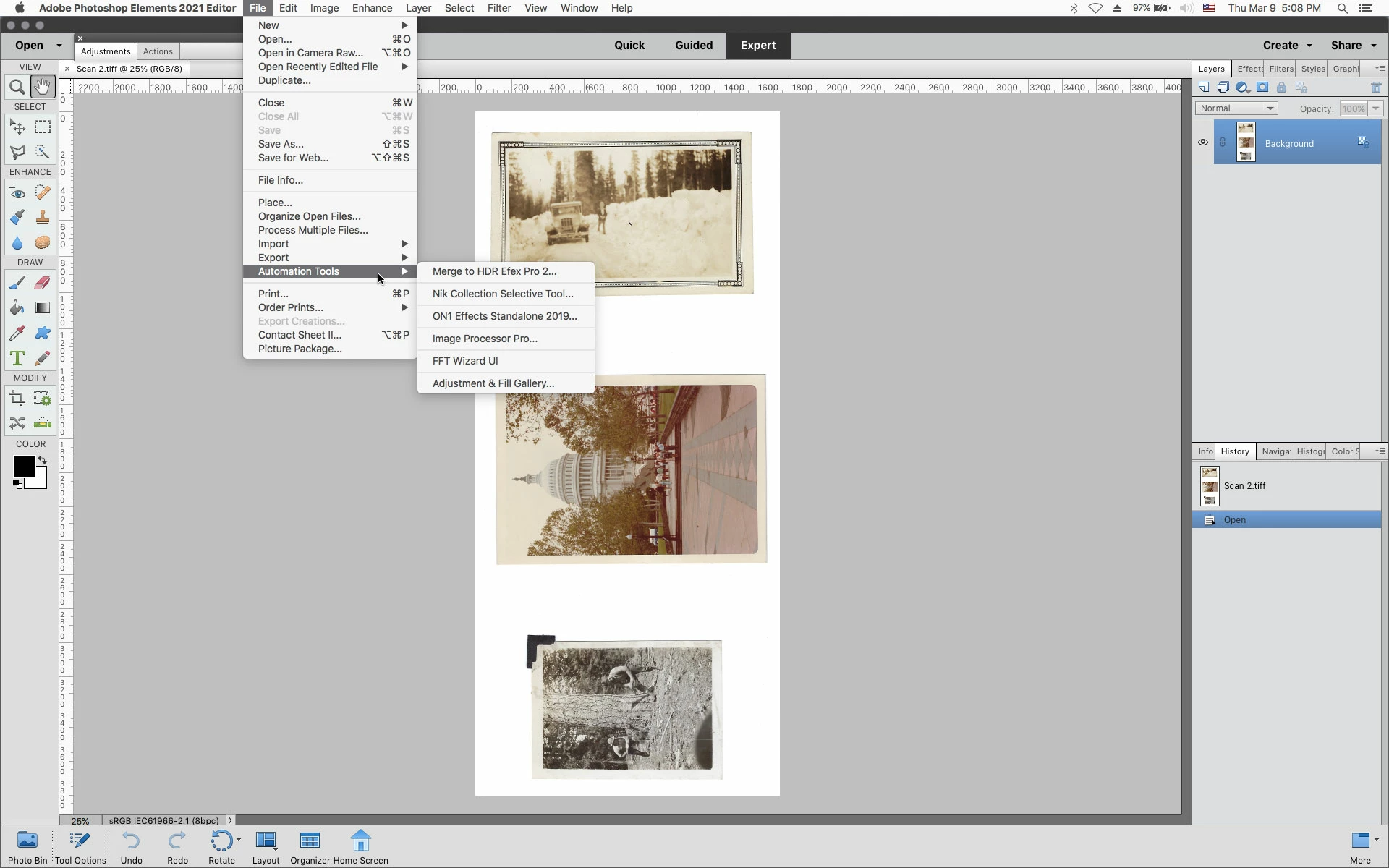Expand the Share dropdown menu

pos(1353,45)
